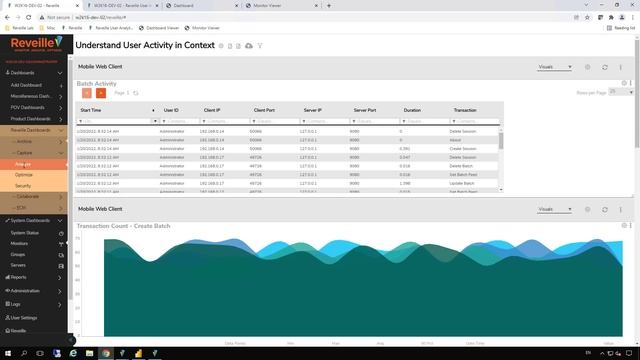640x360 pixels.
Task: Switch to the Dashboard browser tab
Action: point(202,6)
